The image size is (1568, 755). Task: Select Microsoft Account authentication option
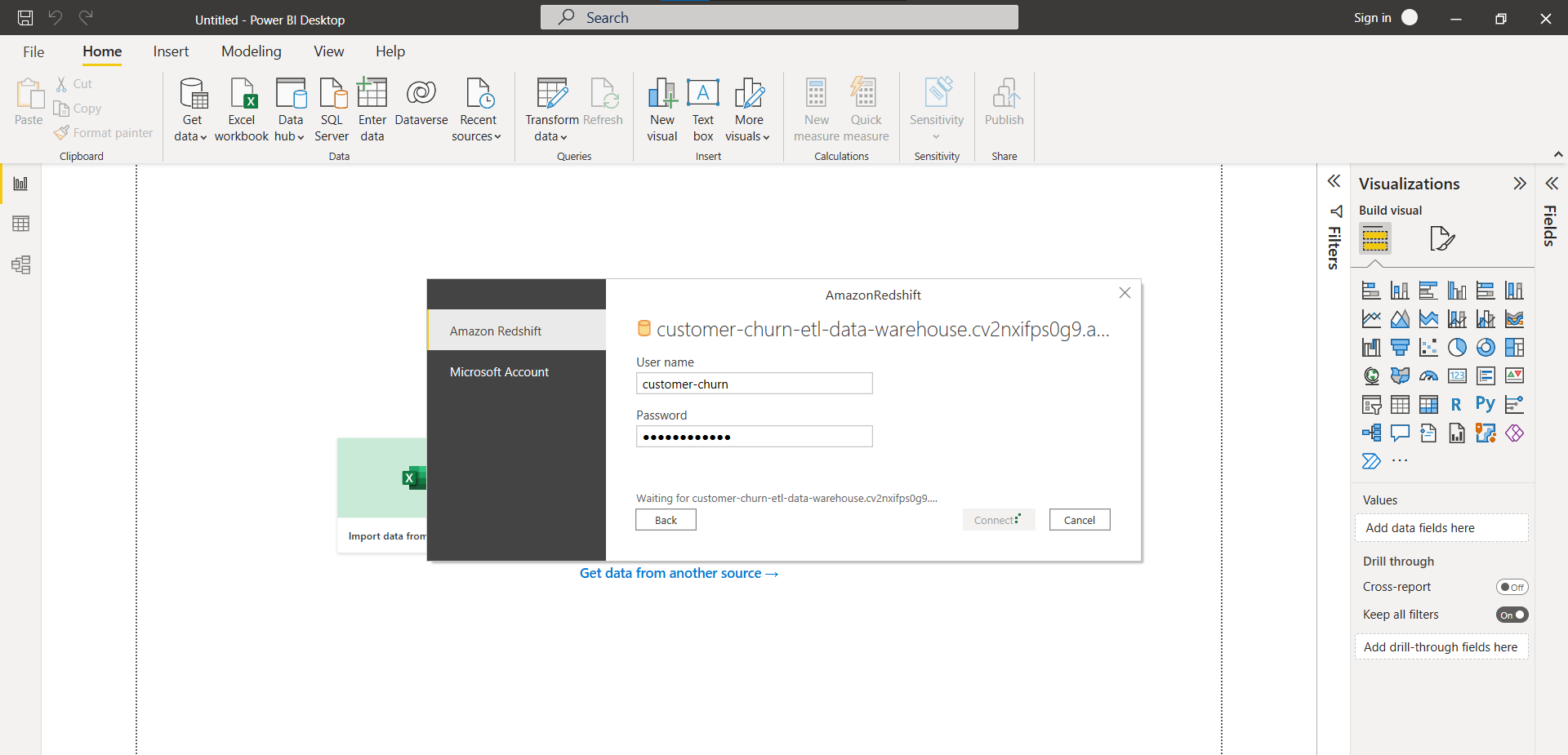pyautogui.click(x=516, y=371)
